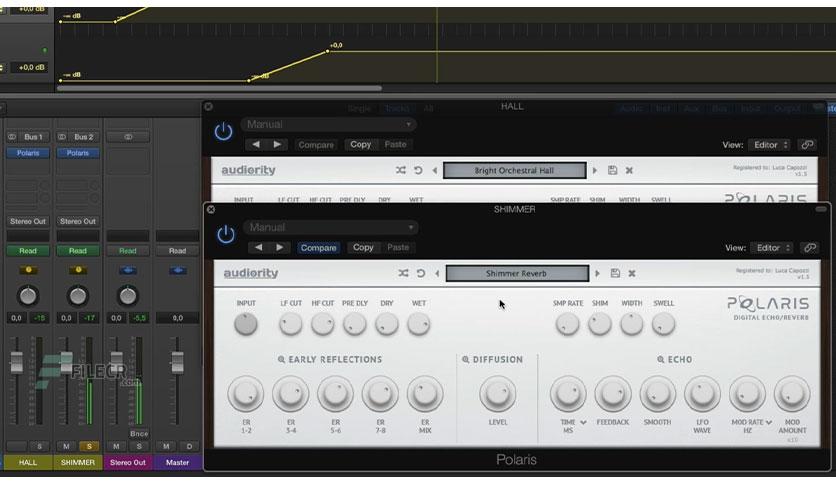Open the Manual settings dropdown in SHIMMER window

click(x=331, y=228)
